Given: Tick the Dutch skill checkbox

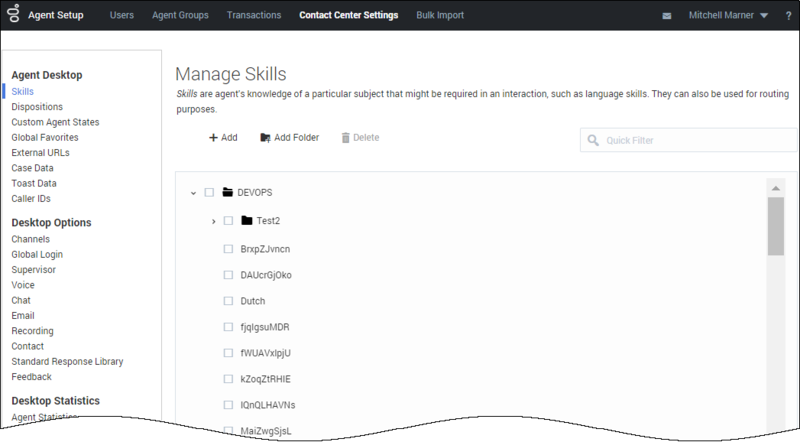Looking at the screenshot, I should coord(228,301).
